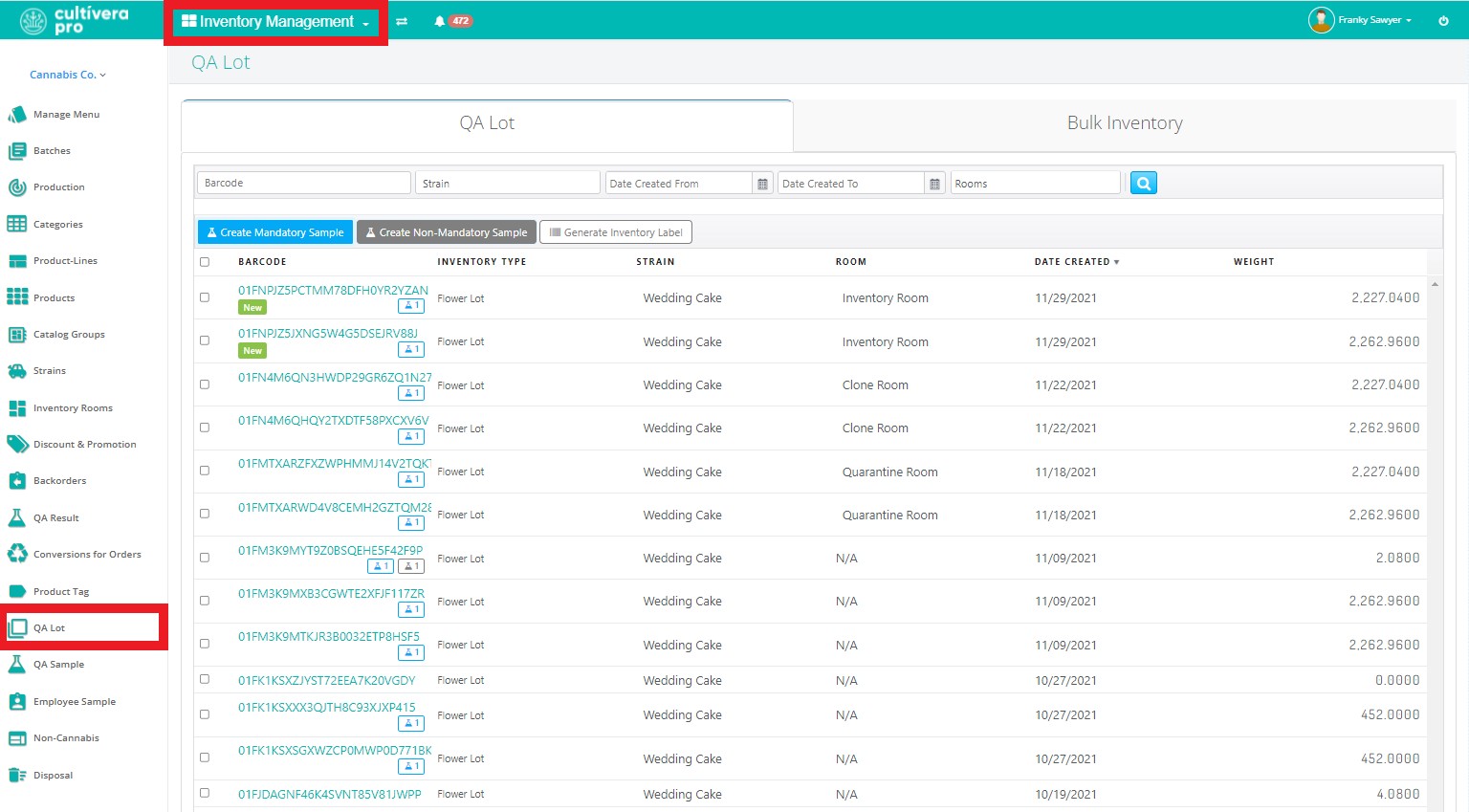Switch to the Bulk Inventory tab
This screenshot has height=812, width=1469.
1125,123
